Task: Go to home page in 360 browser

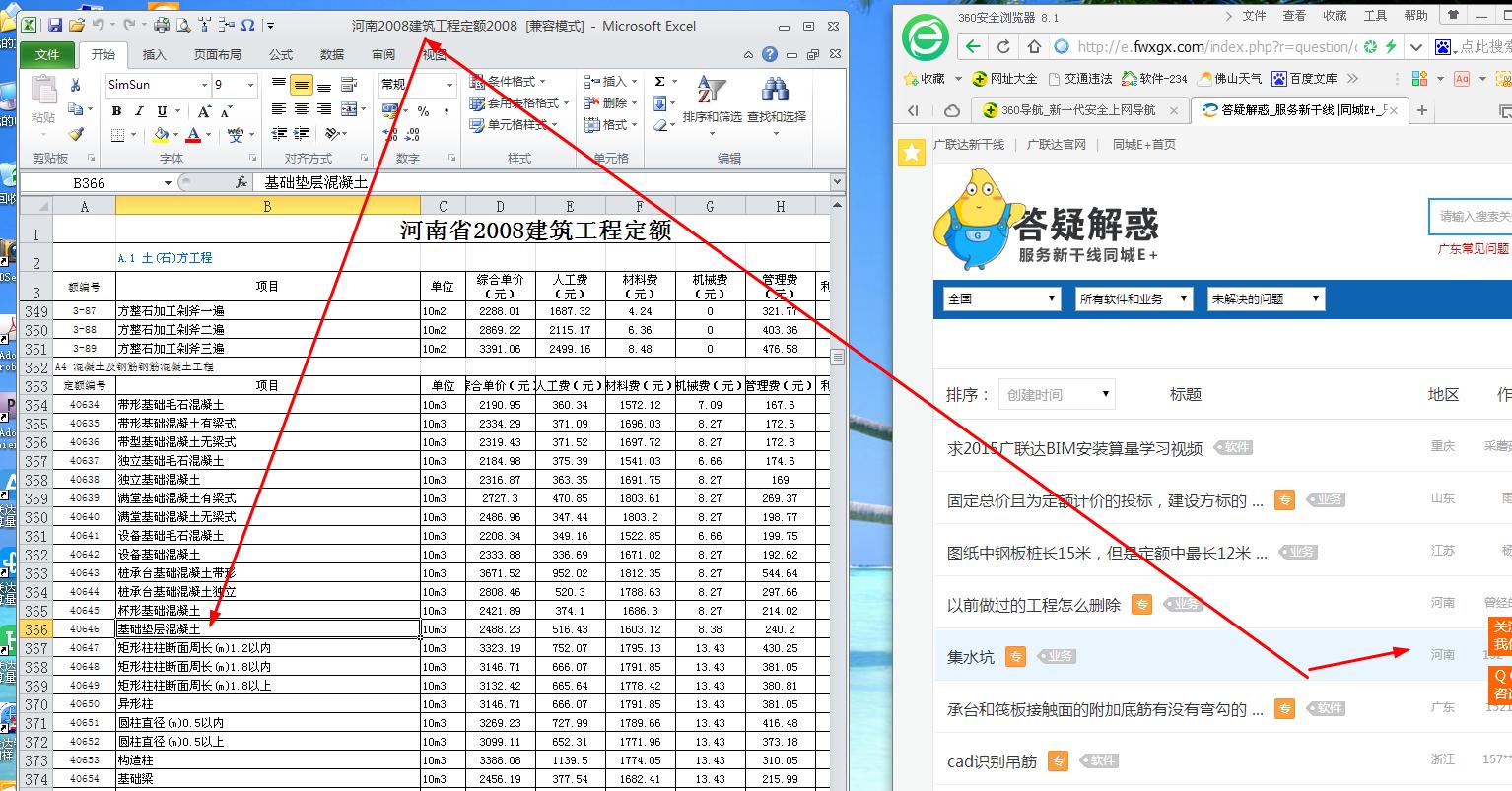Action: [1034, 46]
